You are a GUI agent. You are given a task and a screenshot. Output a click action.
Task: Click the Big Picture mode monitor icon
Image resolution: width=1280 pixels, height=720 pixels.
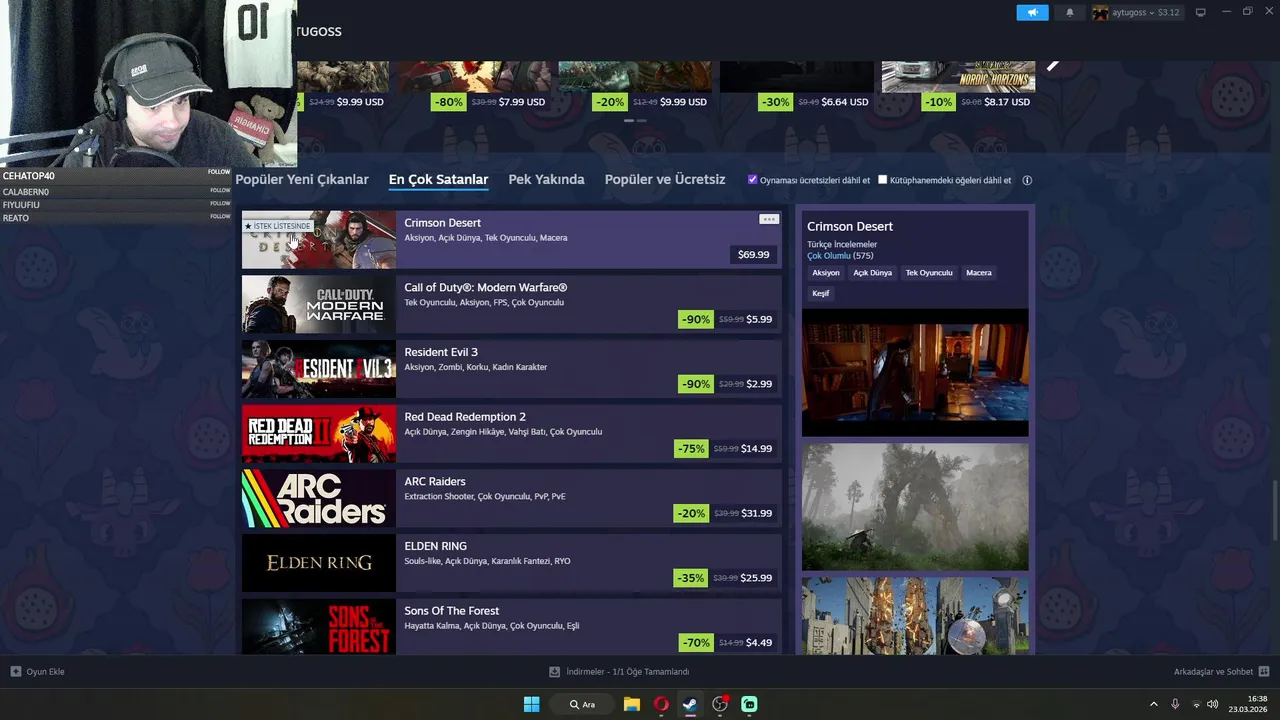click(x=1201, y=12)
